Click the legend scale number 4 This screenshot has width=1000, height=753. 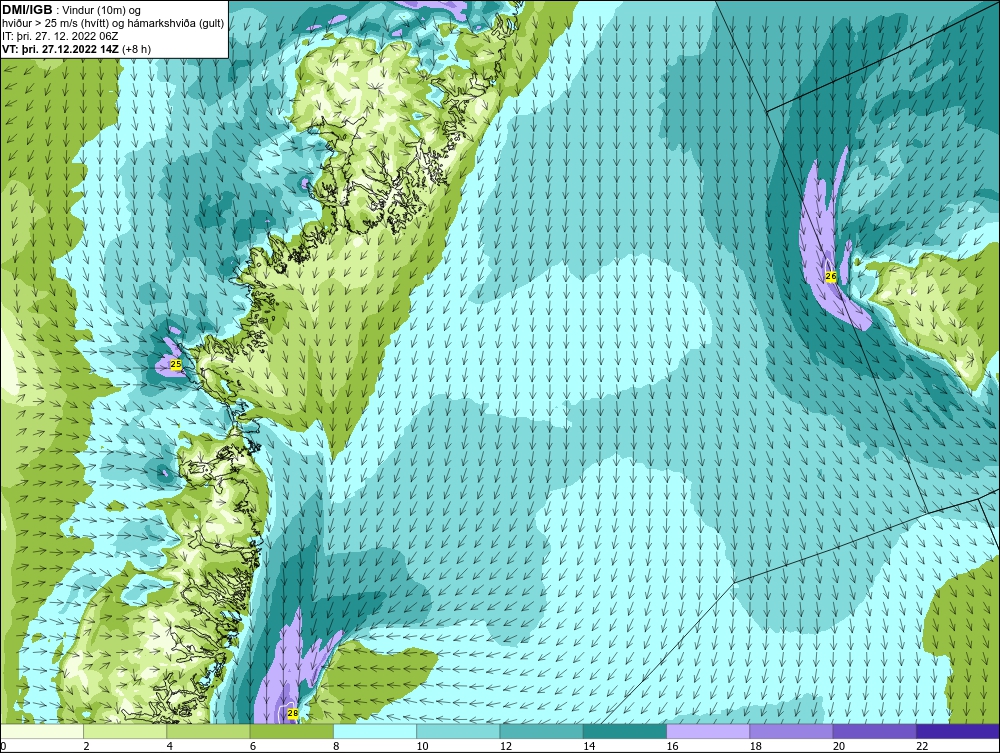click(170, 747)
